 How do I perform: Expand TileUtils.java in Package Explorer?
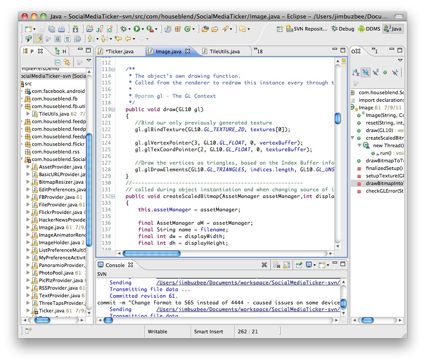(28, 114)
